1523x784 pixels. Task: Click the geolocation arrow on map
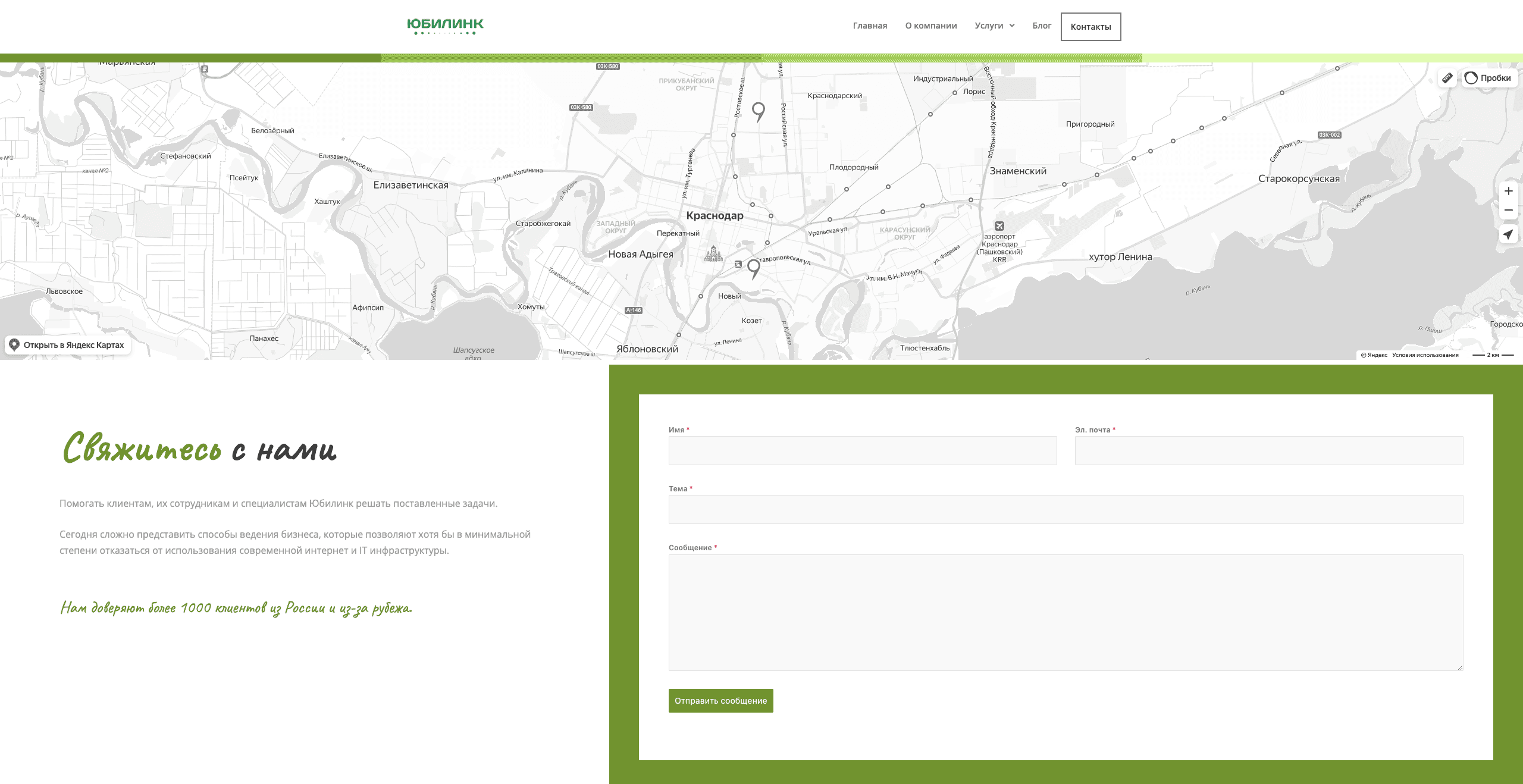[1508, 234]
